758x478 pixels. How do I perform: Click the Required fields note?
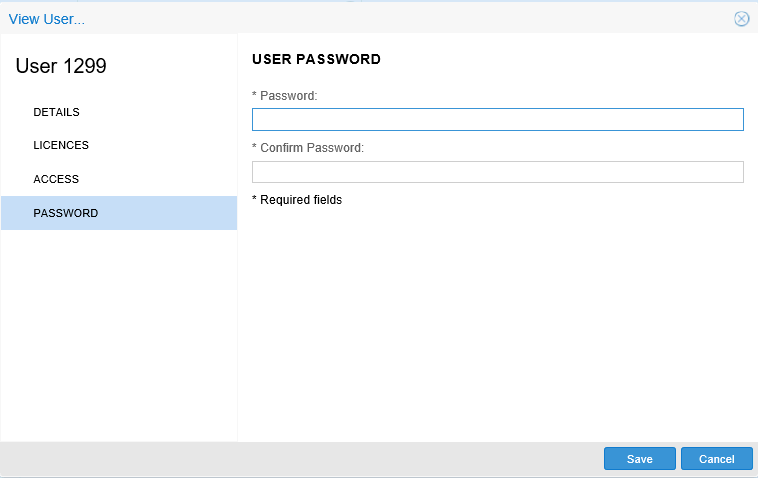(300, 200)
